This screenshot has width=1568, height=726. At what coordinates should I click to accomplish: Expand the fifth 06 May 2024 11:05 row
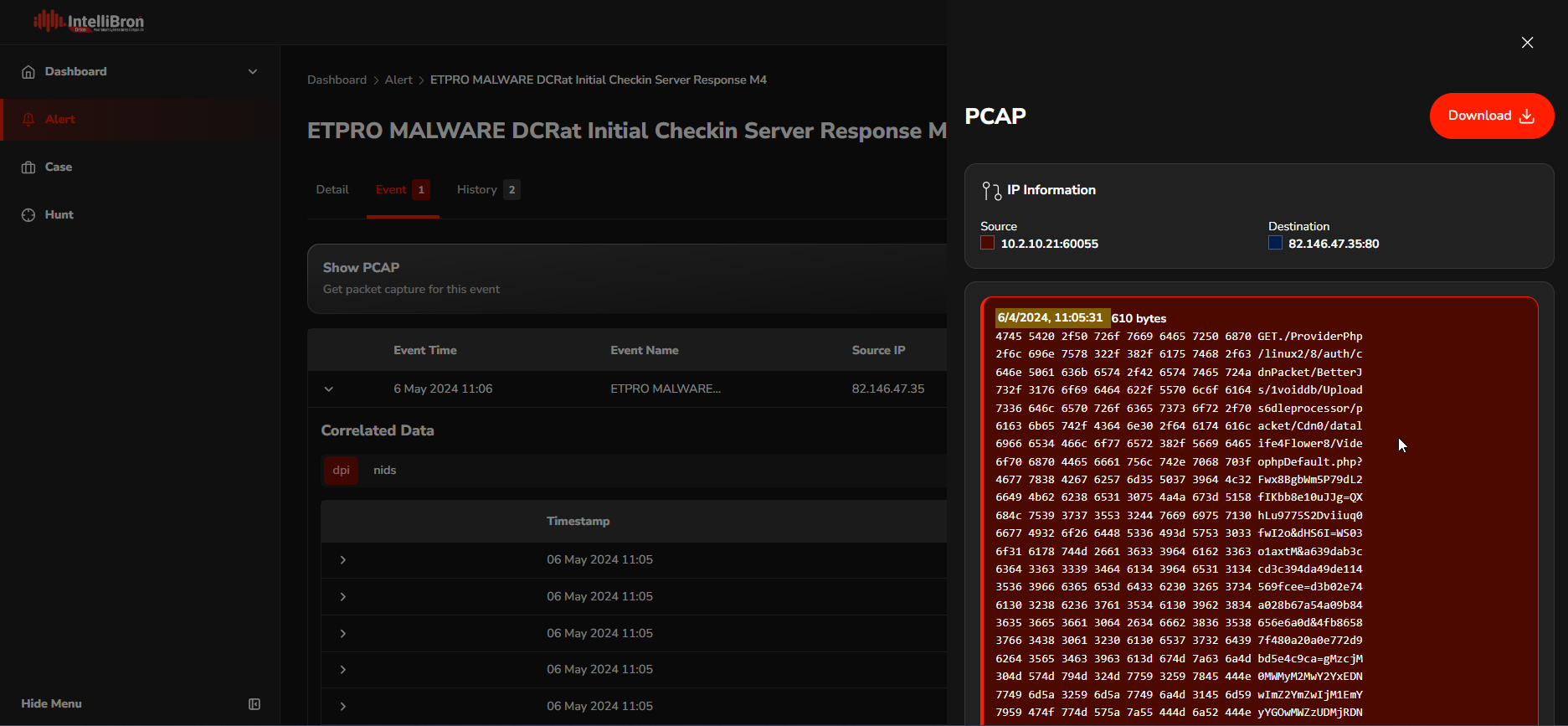point(342,707)
